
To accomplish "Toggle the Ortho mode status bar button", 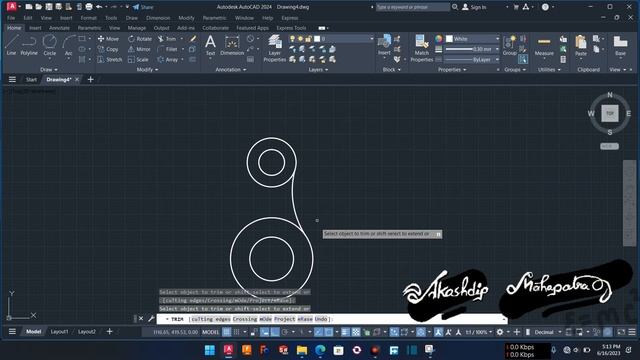I will tap(275, 332).
